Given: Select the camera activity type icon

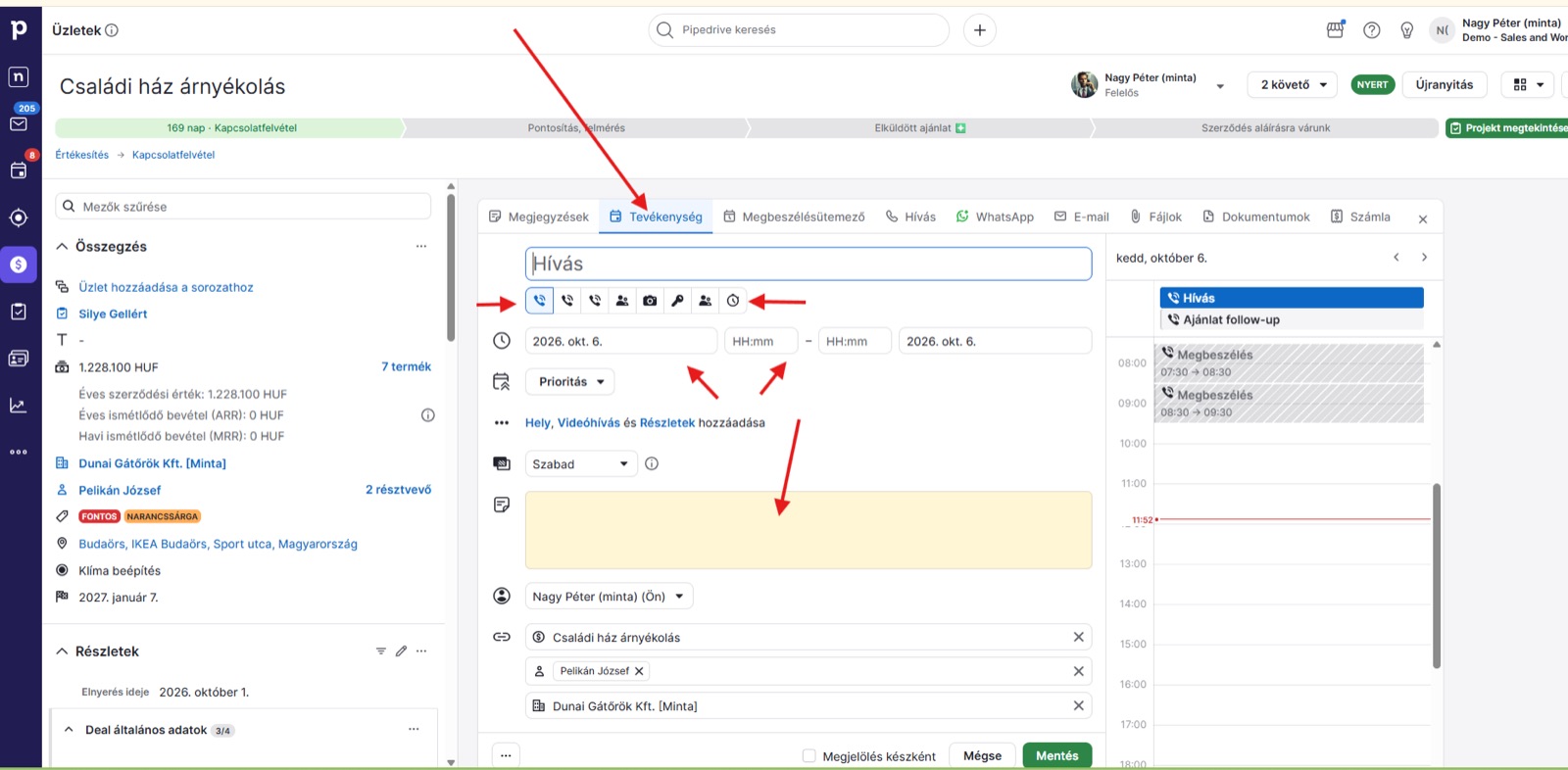Looking at the screenshot, I should click(650, 301).
